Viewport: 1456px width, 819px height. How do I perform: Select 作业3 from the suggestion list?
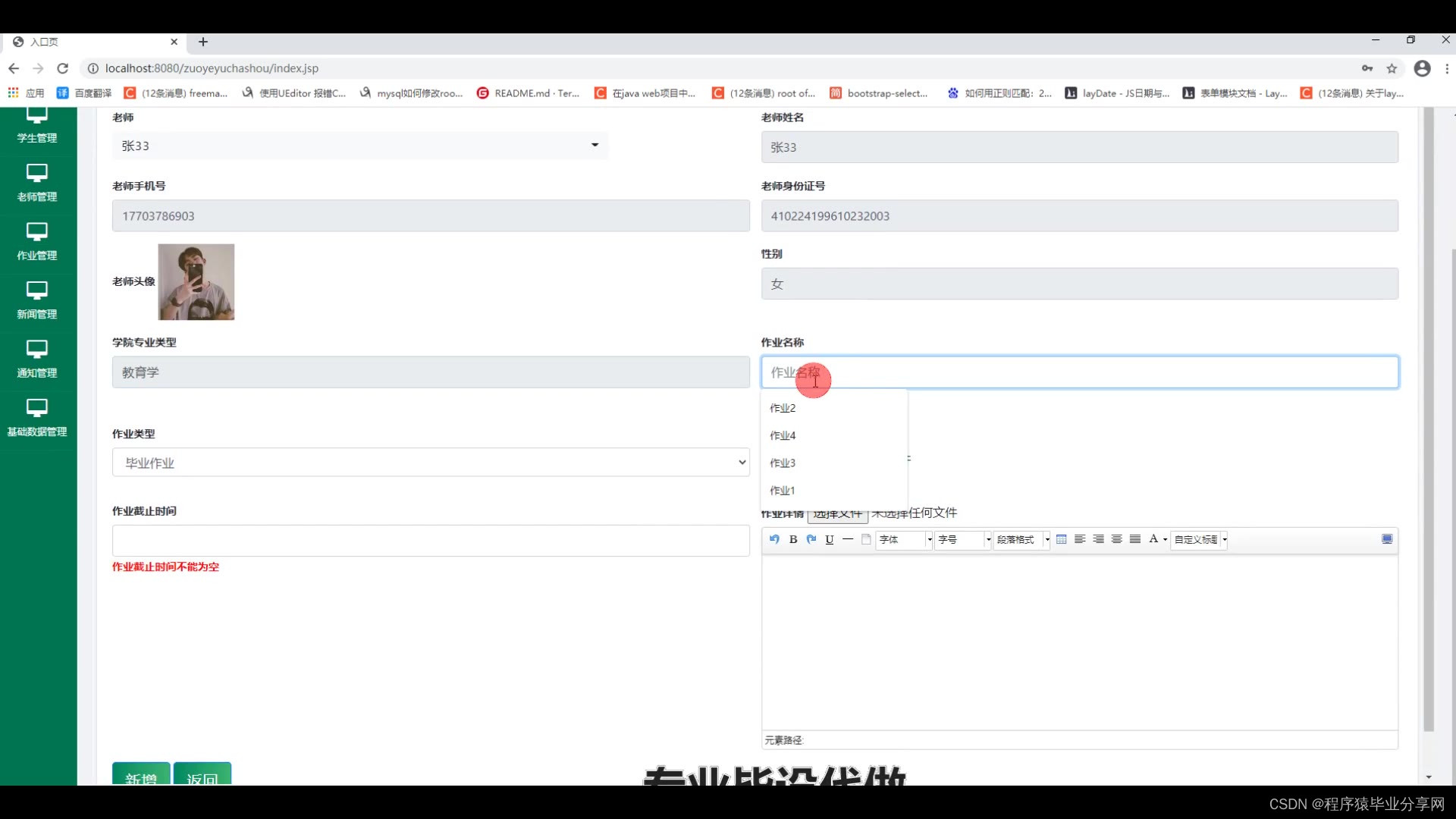(x=783, y=463)
